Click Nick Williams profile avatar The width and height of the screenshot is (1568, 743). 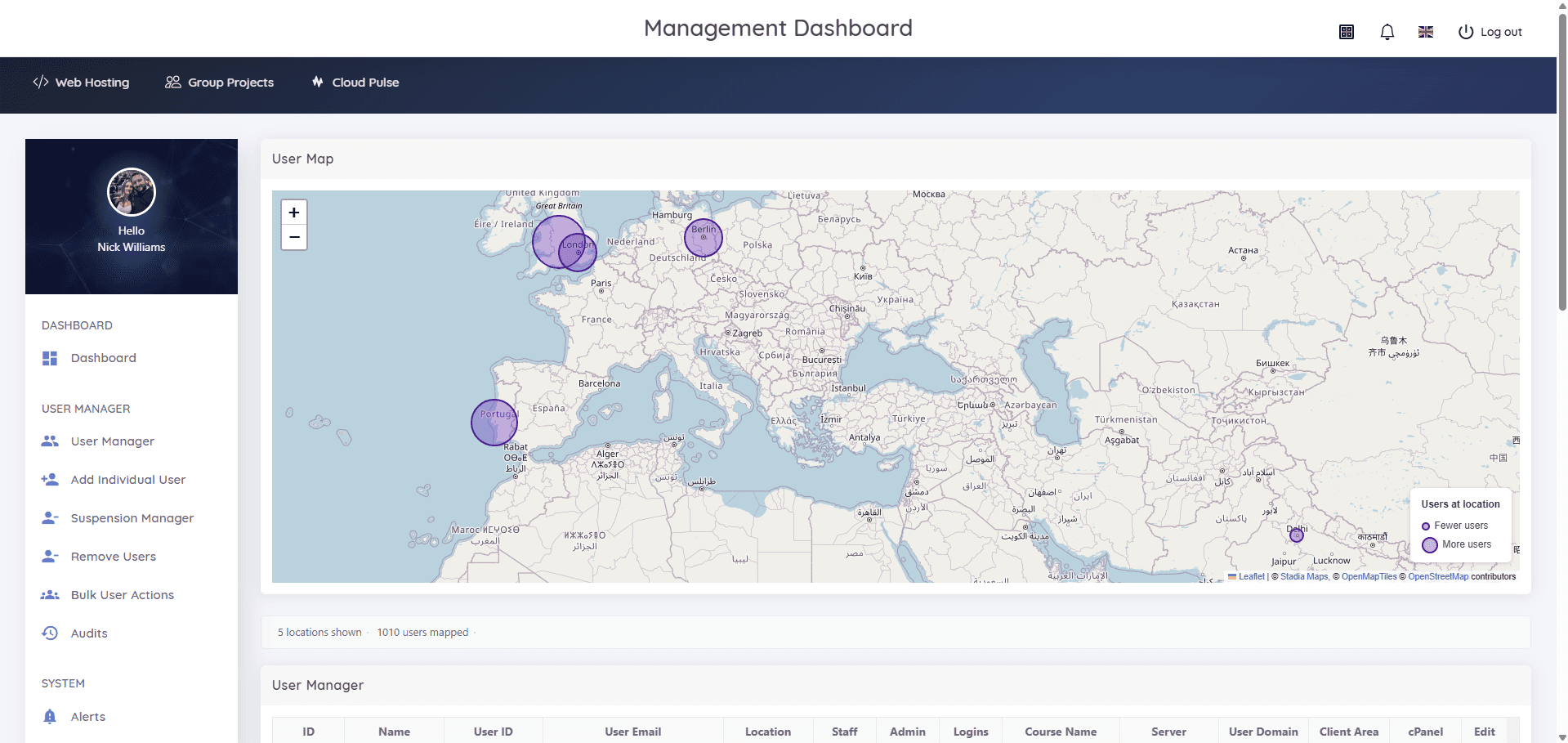(x=132, y=192)
